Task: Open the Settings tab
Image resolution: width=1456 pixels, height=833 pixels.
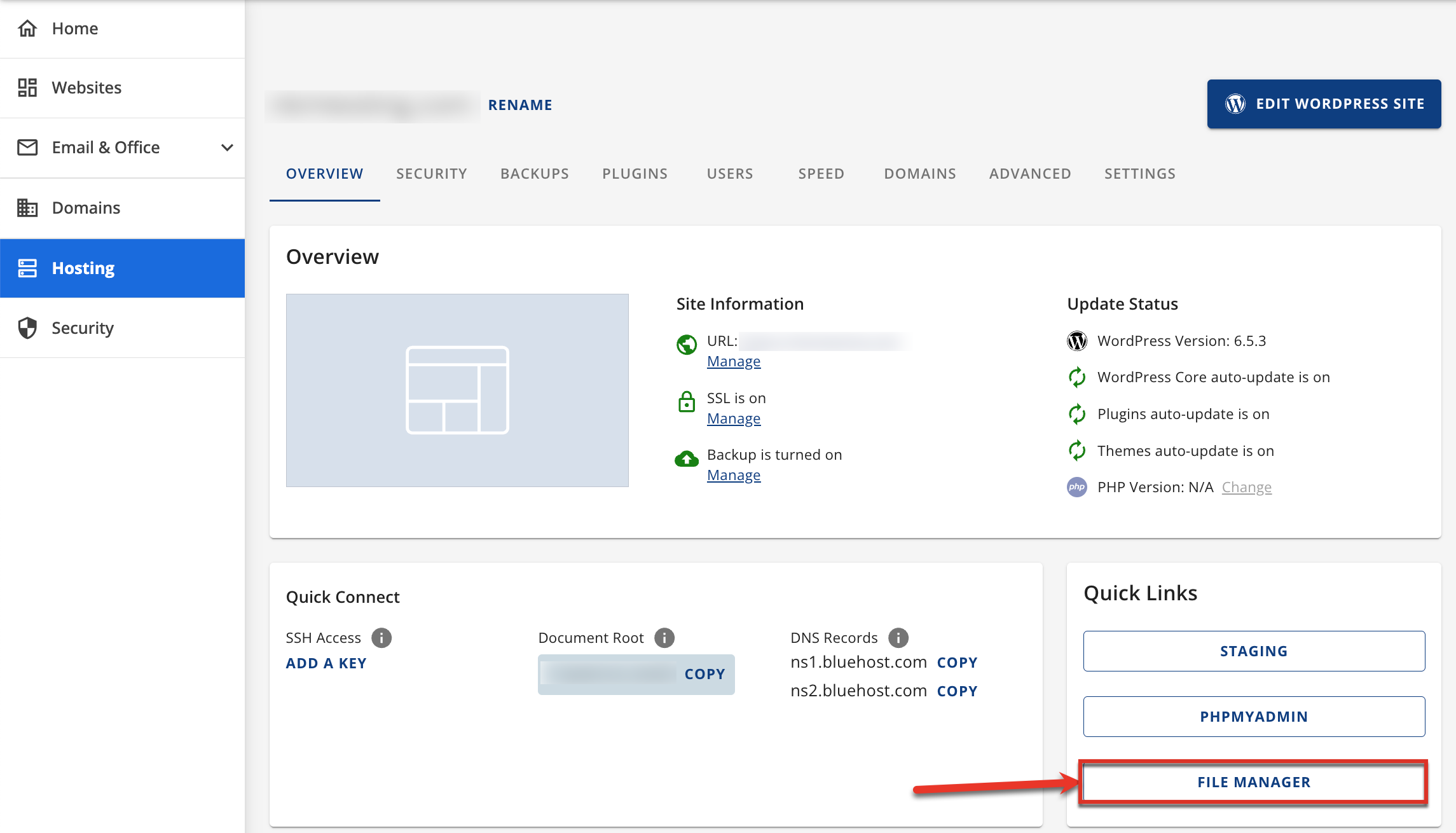Action: point(1139,173)
